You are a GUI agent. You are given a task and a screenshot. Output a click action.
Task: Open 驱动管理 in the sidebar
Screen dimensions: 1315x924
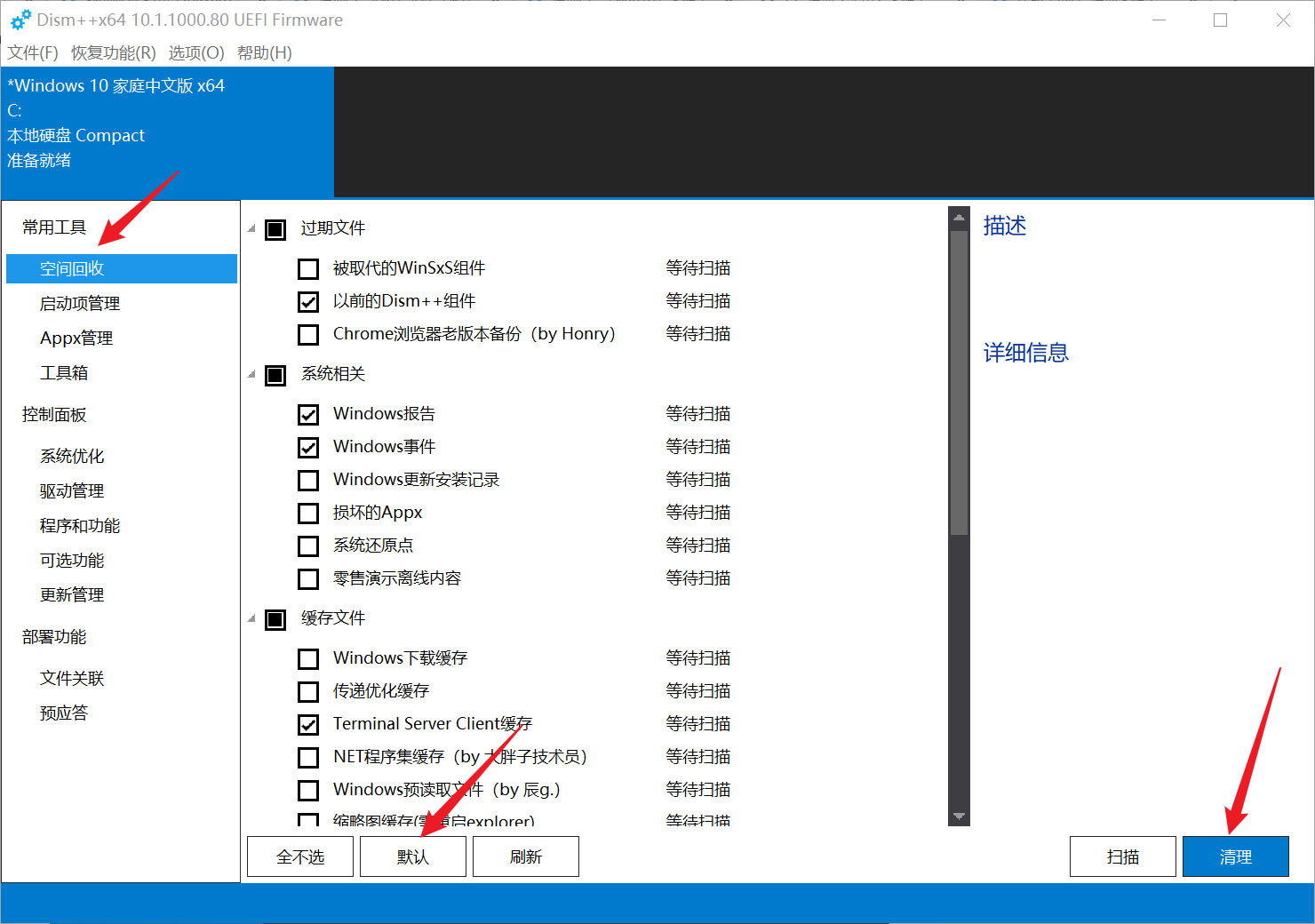(x=72, y=491)
